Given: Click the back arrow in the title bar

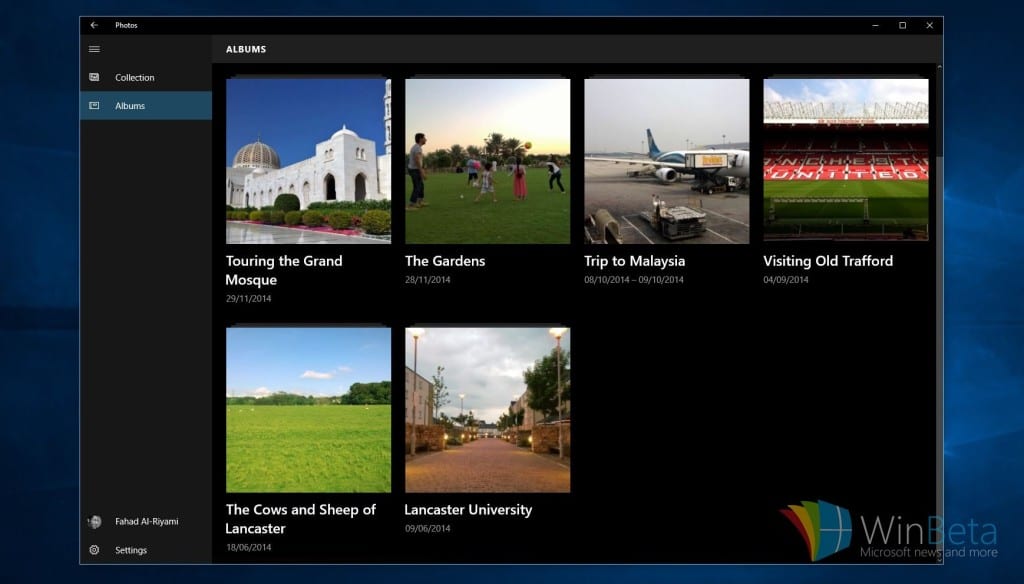Looking at the screenshot, I should point(94,25).
